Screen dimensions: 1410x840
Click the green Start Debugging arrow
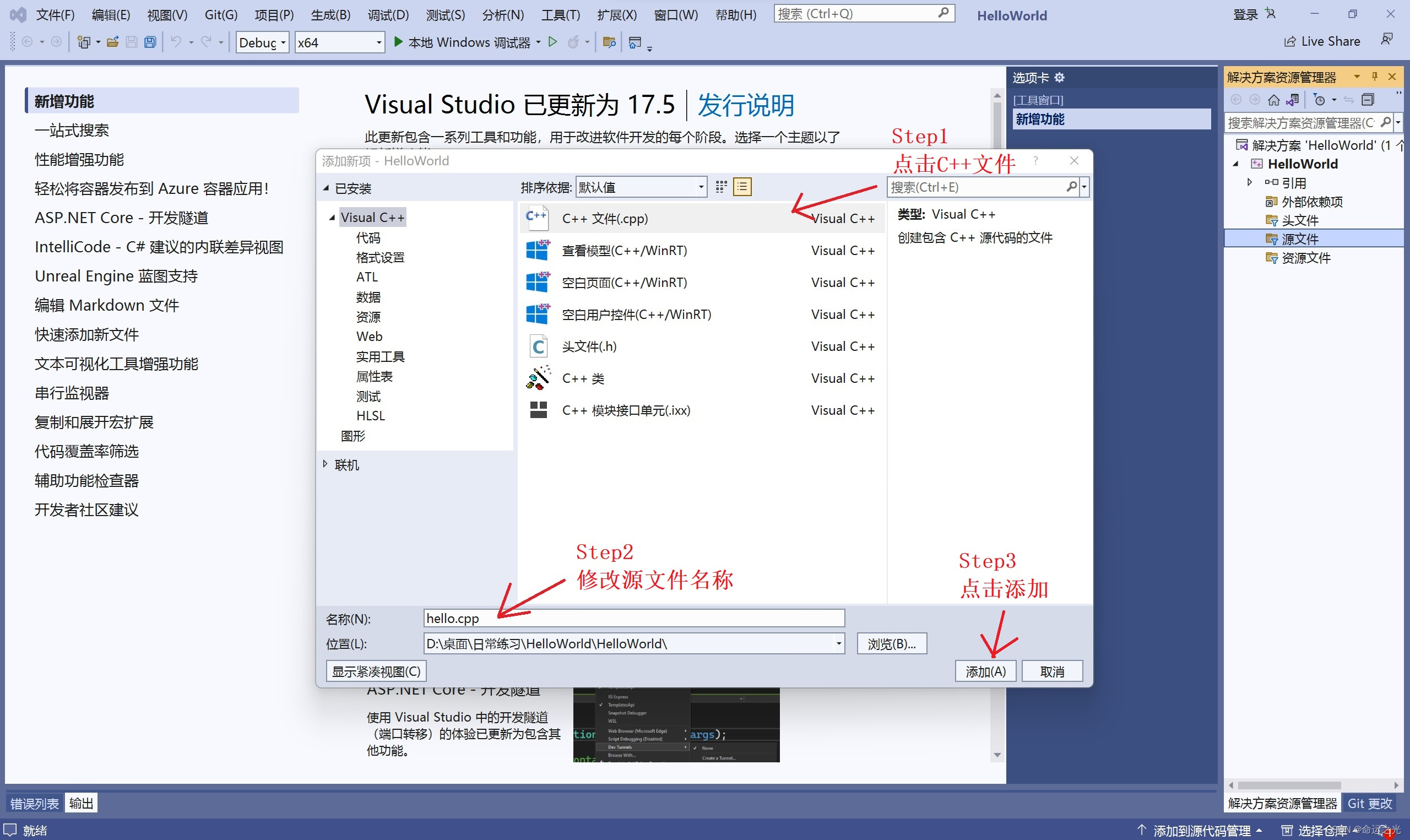pyautogui.click(x=398, y=42)
